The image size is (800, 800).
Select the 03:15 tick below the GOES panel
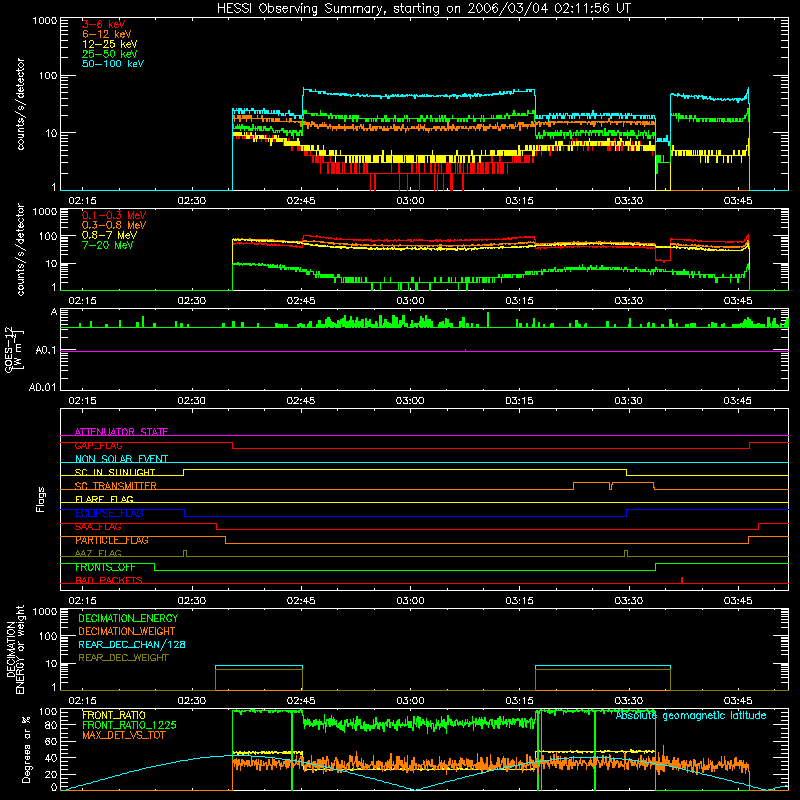tap(519, 401)
